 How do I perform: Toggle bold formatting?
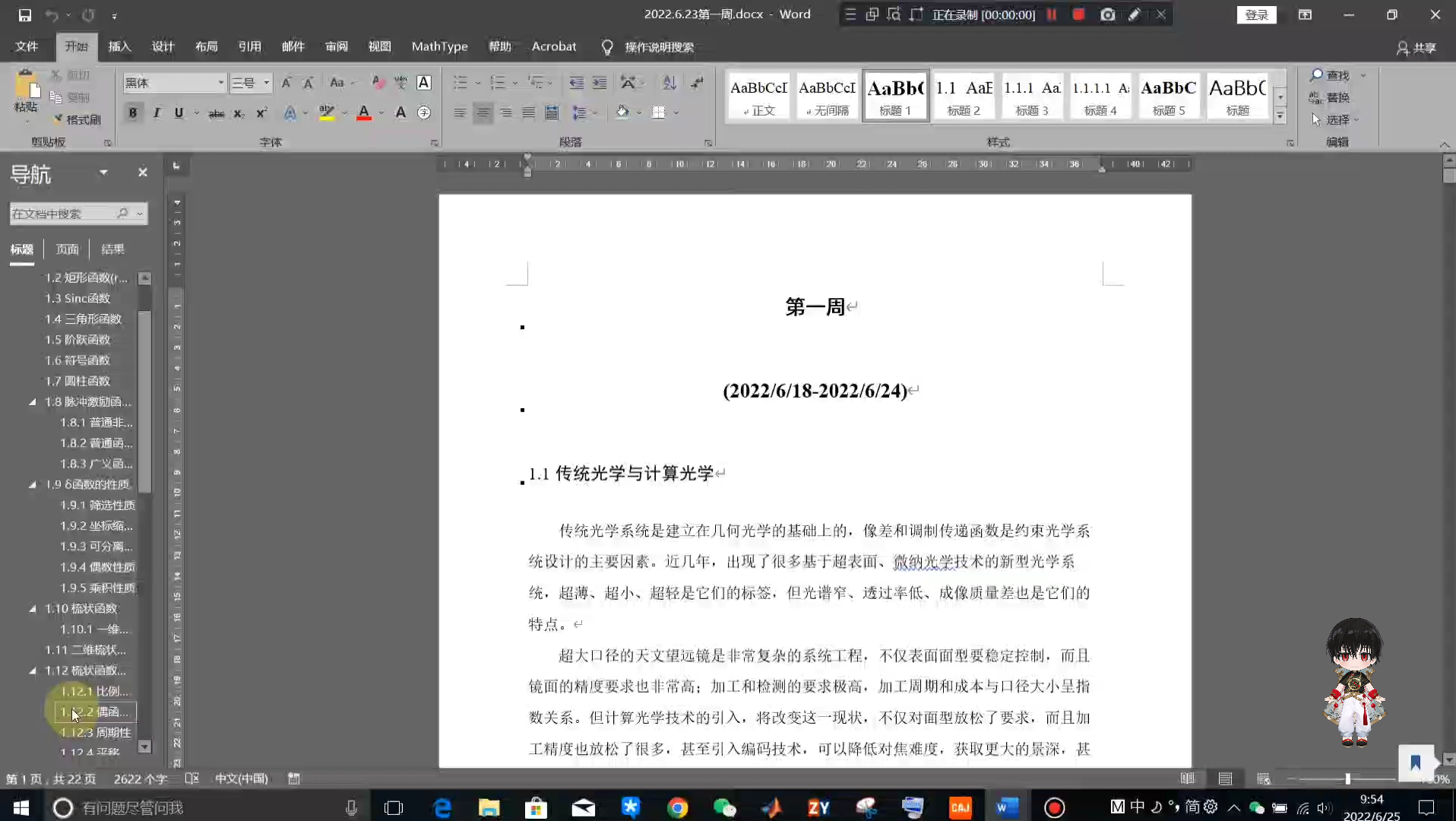click(132, 113)
